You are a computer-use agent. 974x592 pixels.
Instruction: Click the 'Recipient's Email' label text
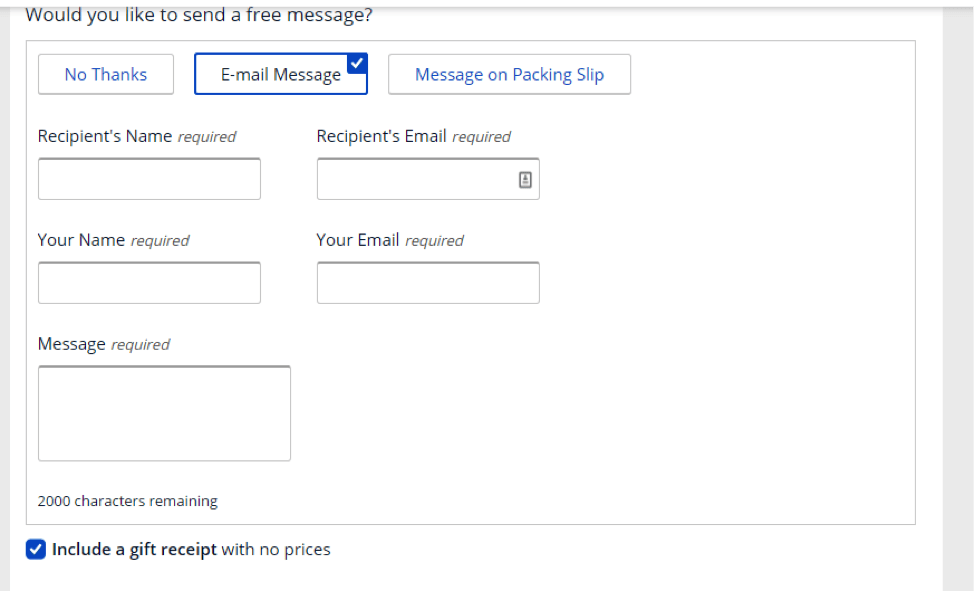click(381, 136)
